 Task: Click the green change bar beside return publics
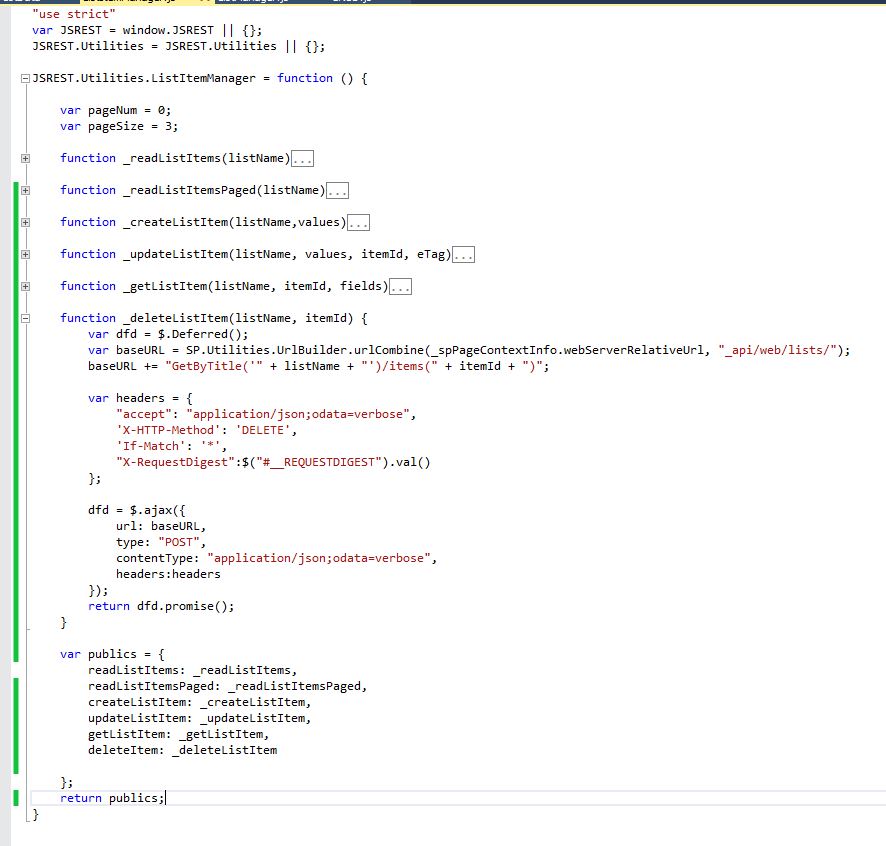(17, 798)
